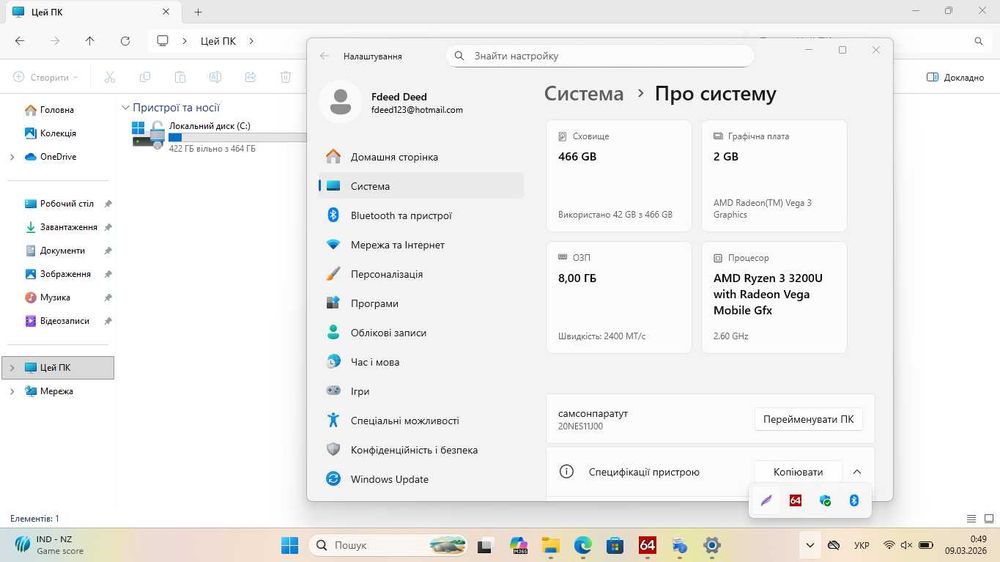
Task: Click the Fdeed Deed account avatar
Action: [341, 102]
